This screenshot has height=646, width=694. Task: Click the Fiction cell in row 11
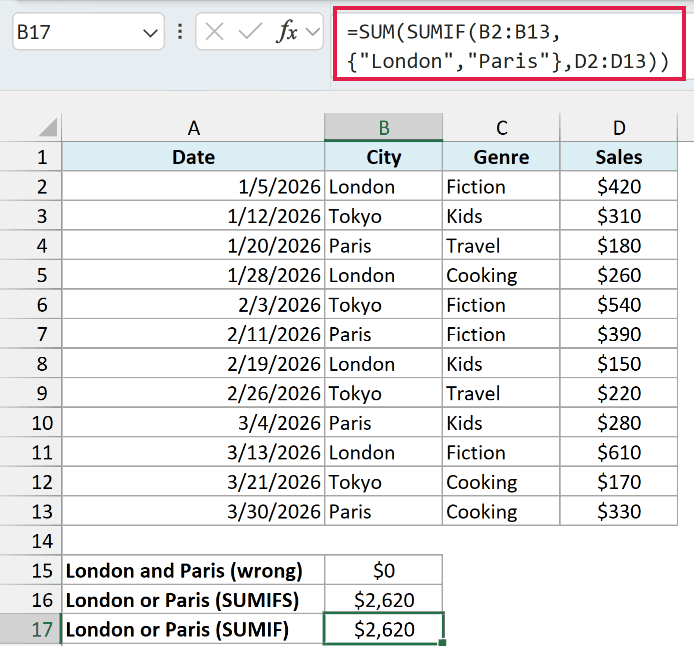[501, 452]
